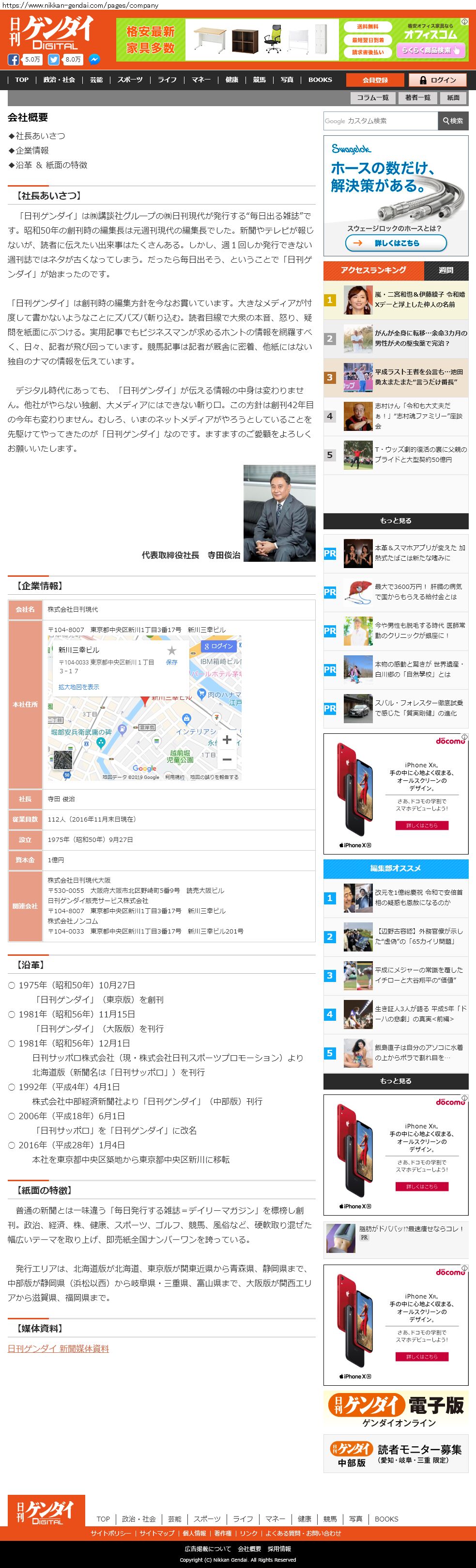Zoom in on the embedded map
The image size is (476, 1568).
pyautogui.click(x=227, y=740)
